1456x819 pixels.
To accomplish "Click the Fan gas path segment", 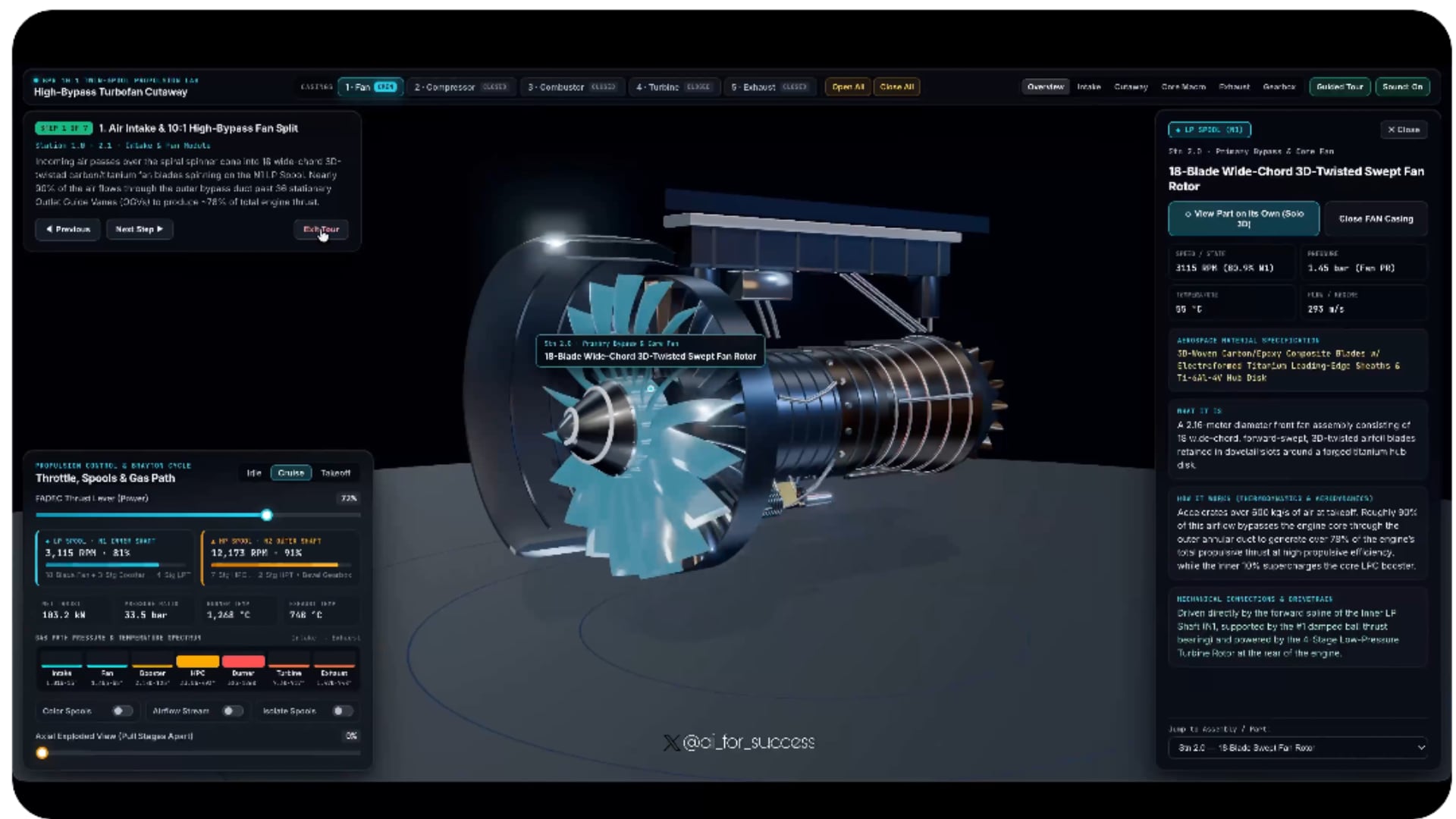I will click(107, 670).
